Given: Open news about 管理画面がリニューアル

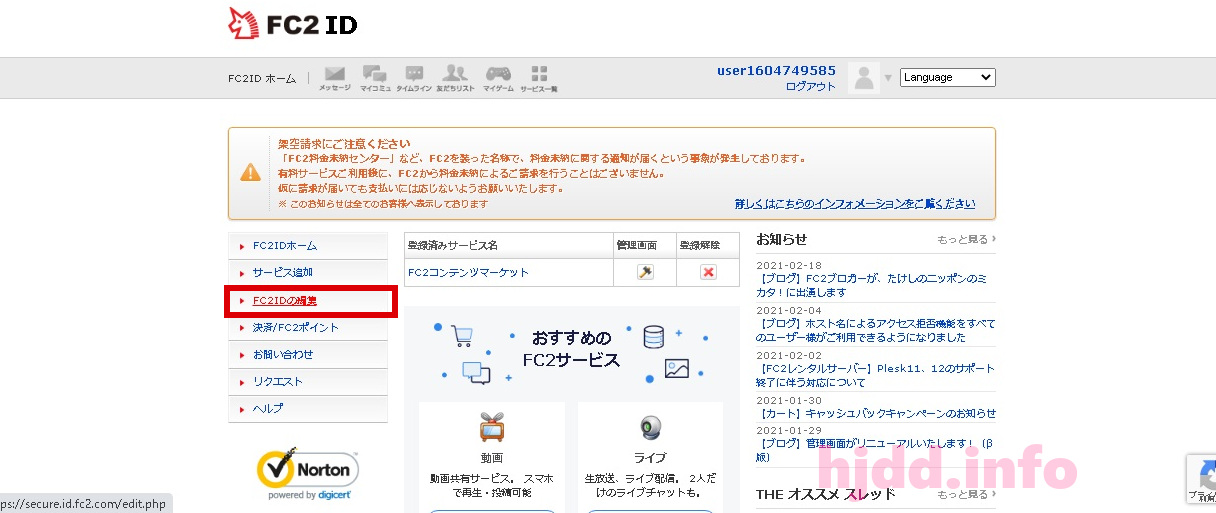Looking at the screenshot, I should pos(874,450).
